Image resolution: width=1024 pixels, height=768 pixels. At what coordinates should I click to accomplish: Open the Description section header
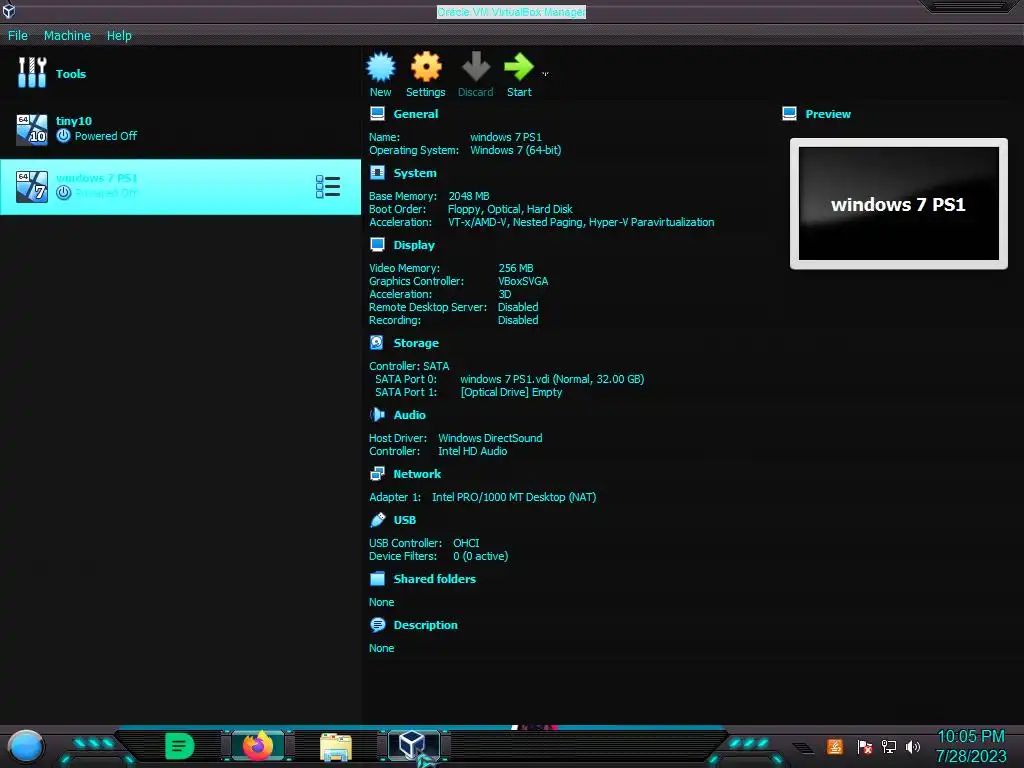click(x=425, y=625)
